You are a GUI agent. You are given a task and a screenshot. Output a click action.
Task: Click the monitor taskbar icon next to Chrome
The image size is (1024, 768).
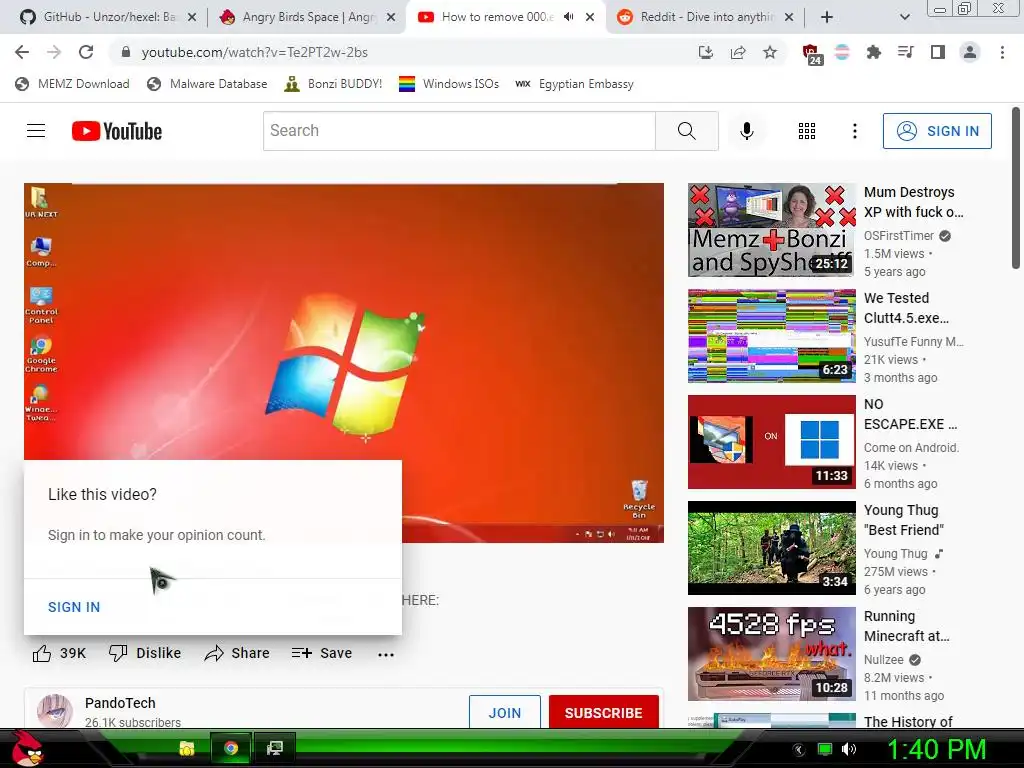pyautogui.click(x=275, y=748)
